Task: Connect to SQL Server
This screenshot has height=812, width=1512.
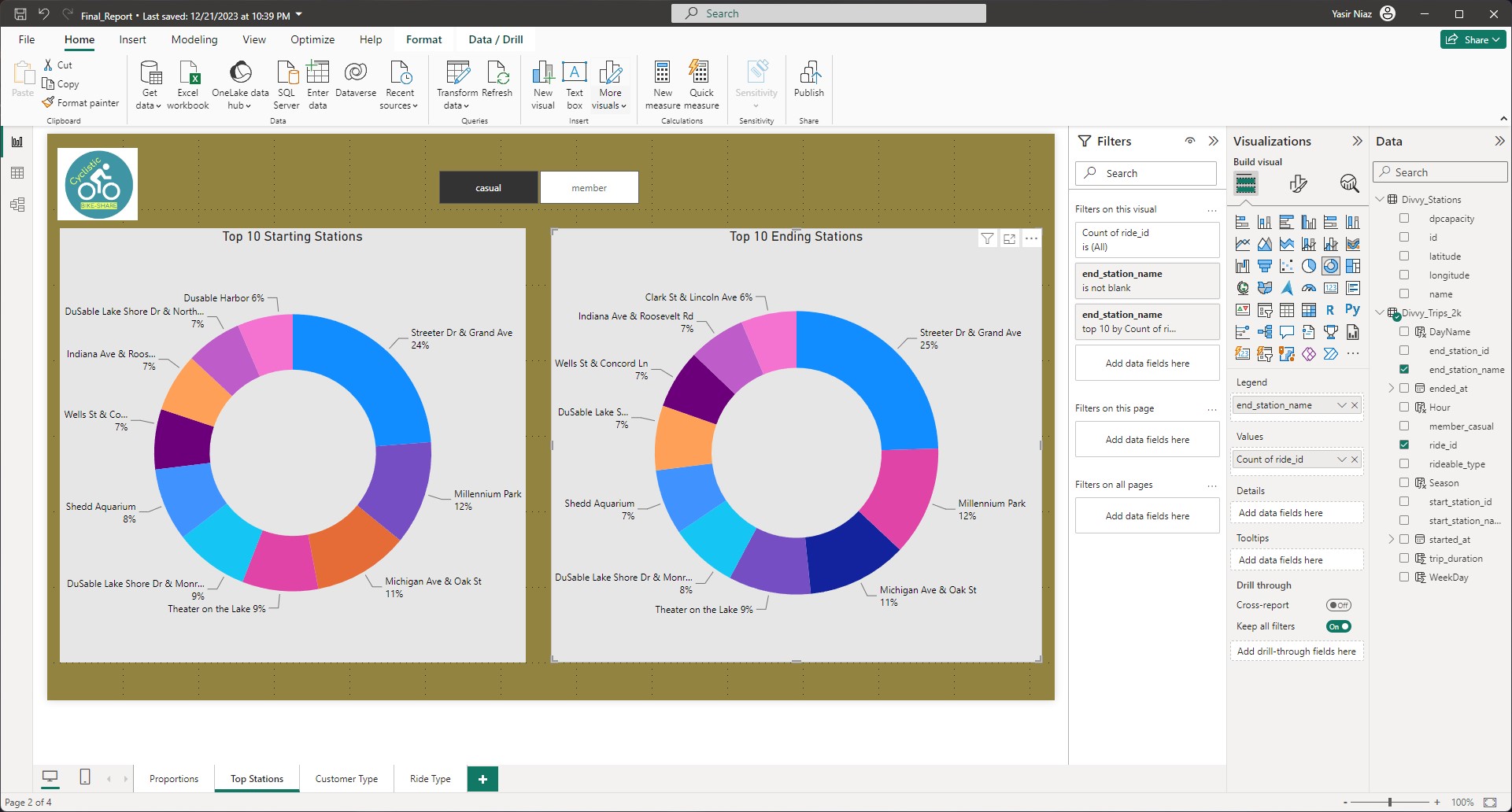Action: [287, 85]
